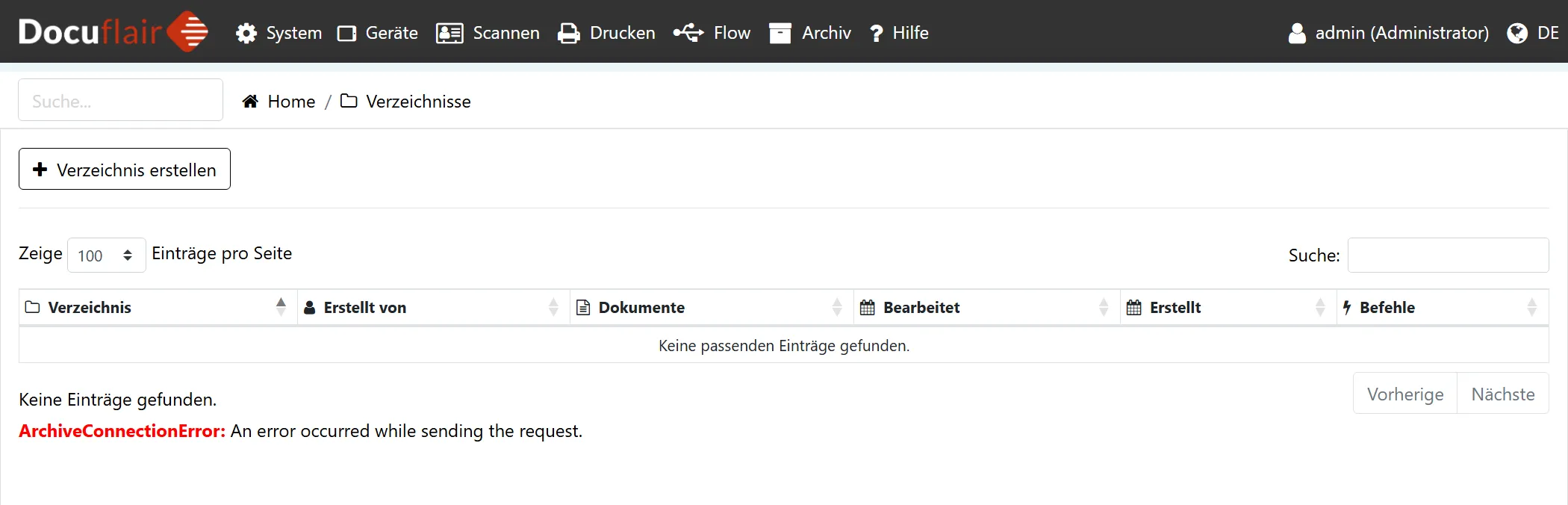Viewport: 1568px width, 505px height.
Task: Sort table by Verzeichnis column
Action: point(90,308)
